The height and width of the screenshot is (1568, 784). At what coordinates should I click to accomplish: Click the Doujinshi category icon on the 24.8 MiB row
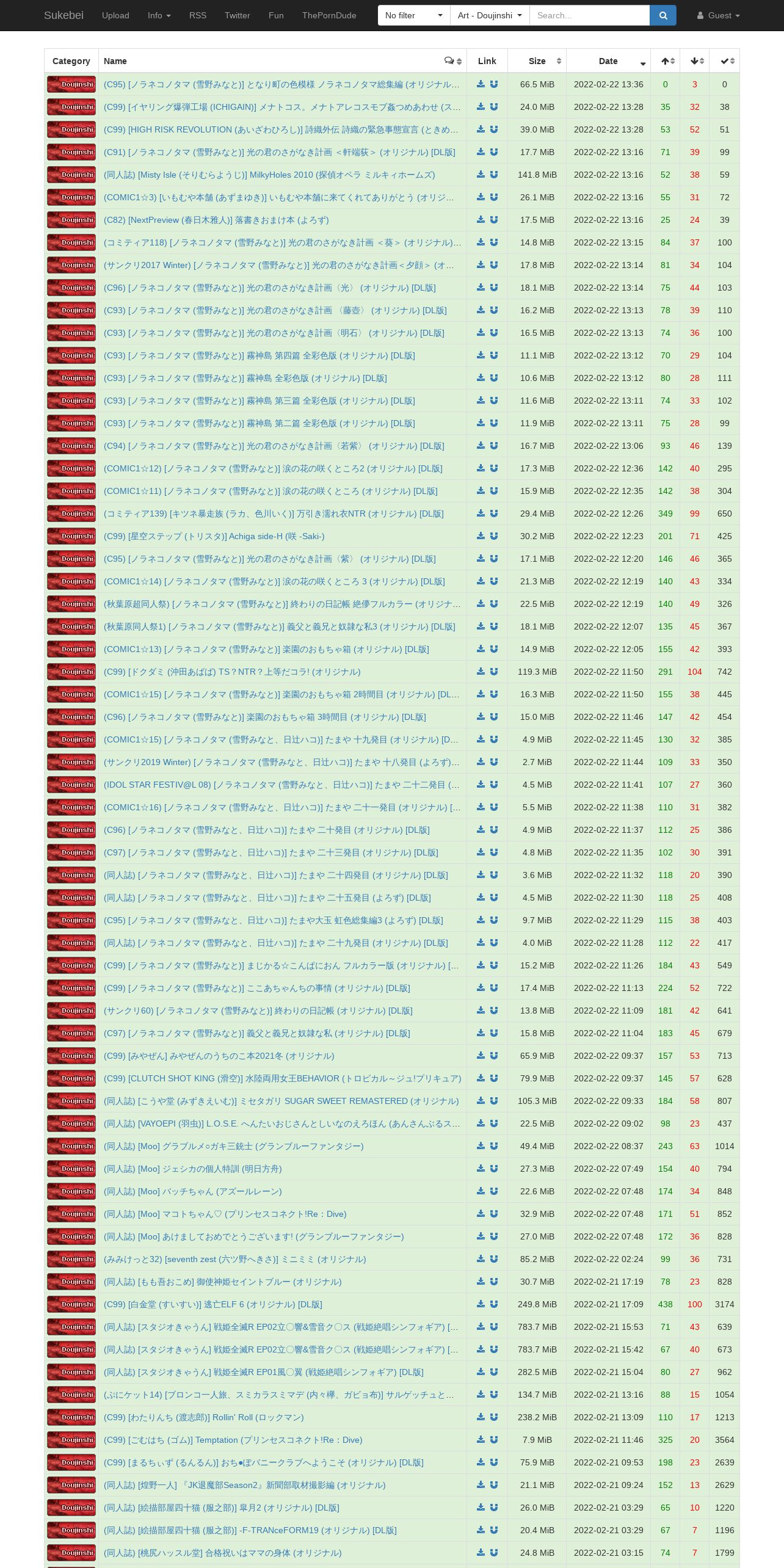tap(71, 1553)
